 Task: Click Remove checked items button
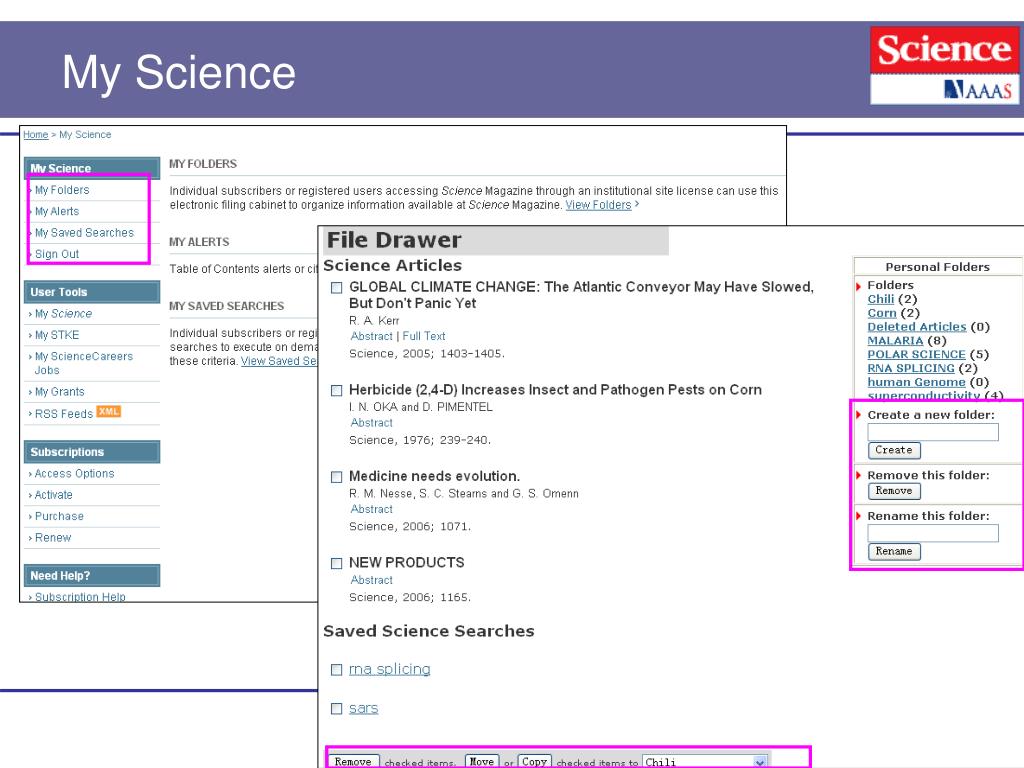tap(353, 761)
